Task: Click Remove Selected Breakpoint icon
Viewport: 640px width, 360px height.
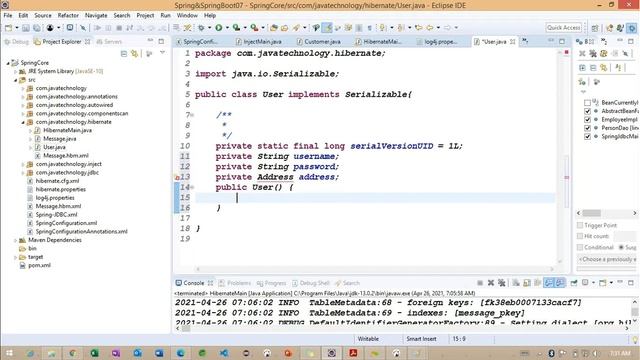Action: click(582, 53)
